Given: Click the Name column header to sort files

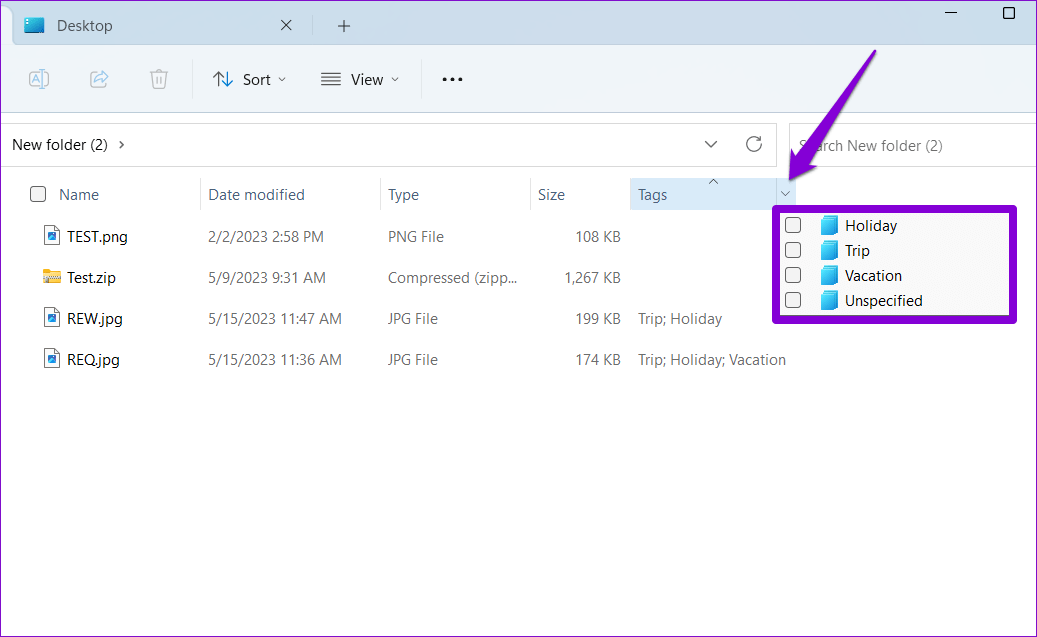Looking at the screenshot, I should tap(78, 194).
